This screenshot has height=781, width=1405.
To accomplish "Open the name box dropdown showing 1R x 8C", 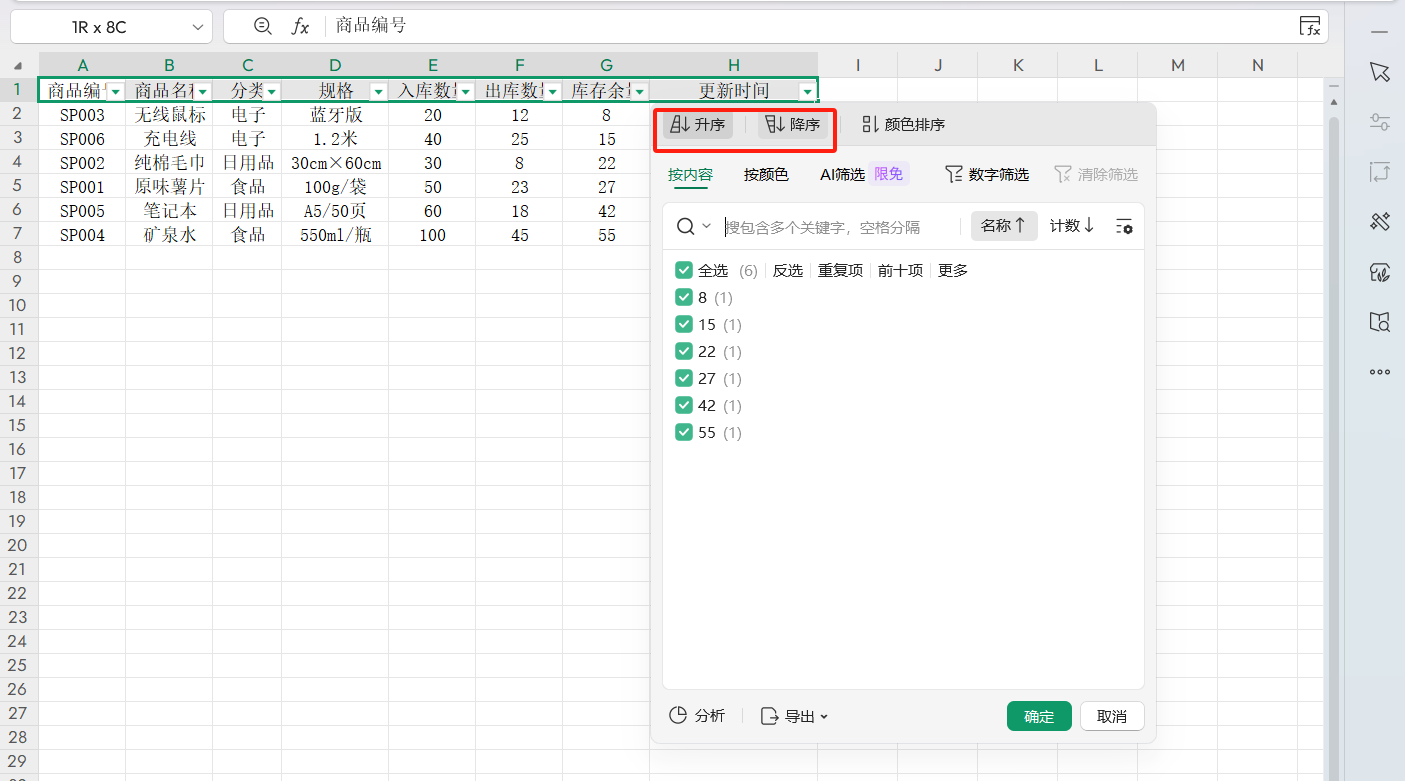I will point(197,26).
